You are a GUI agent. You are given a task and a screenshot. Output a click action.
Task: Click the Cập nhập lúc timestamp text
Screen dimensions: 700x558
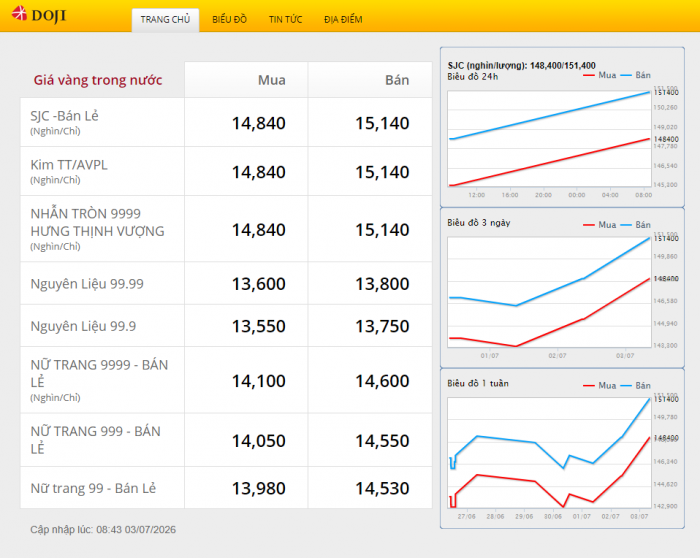click(103, 530)
